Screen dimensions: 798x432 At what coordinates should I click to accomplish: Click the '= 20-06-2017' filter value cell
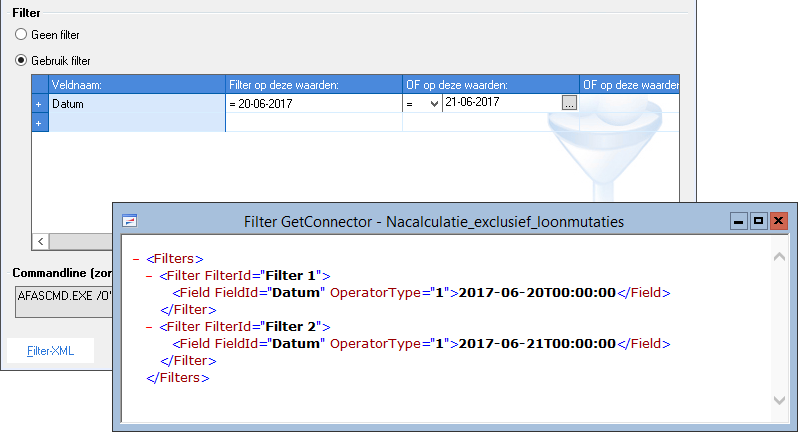(x=314, y=104)
